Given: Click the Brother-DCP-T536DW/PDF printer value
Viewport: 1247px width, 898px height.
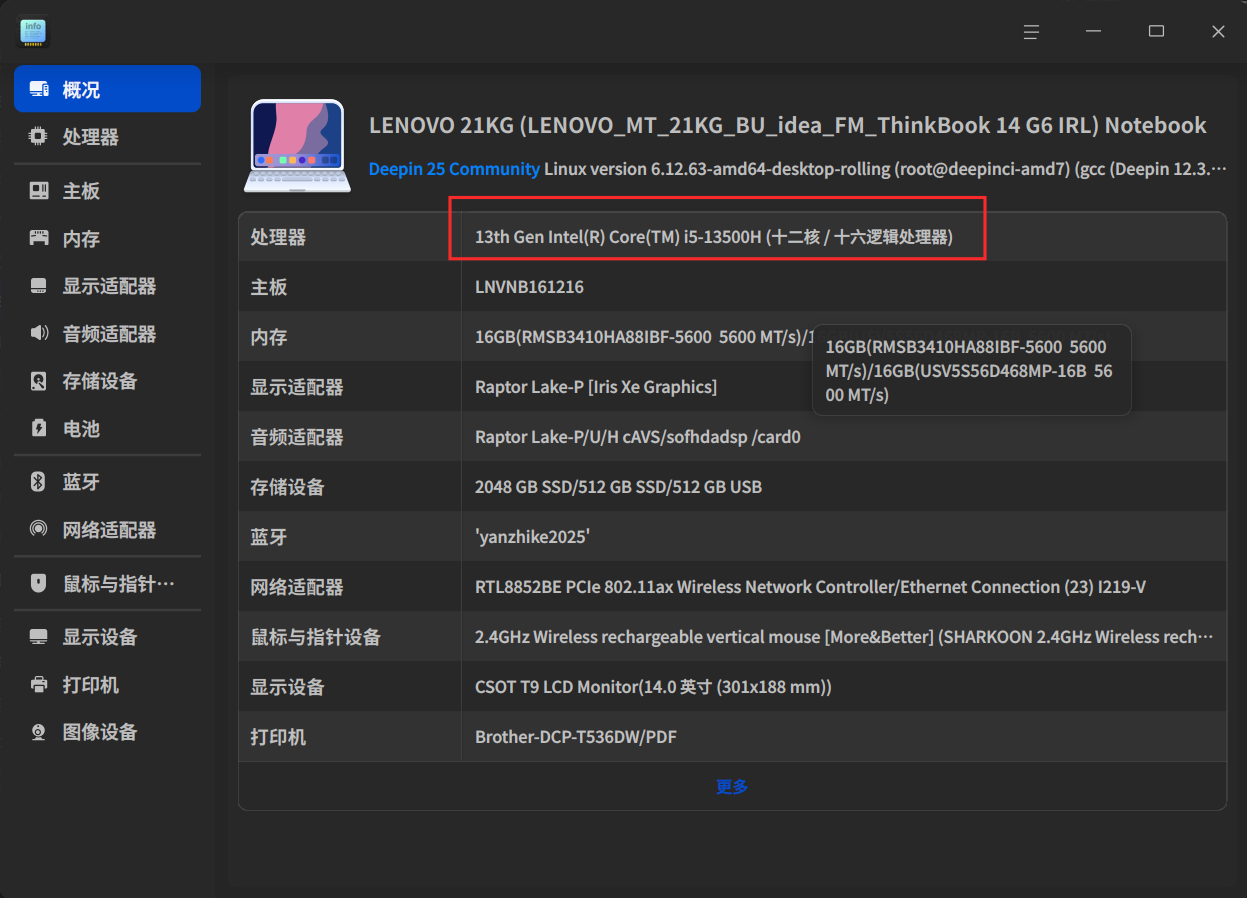Looking at the screenshot, I should click(x=576, y=737).
